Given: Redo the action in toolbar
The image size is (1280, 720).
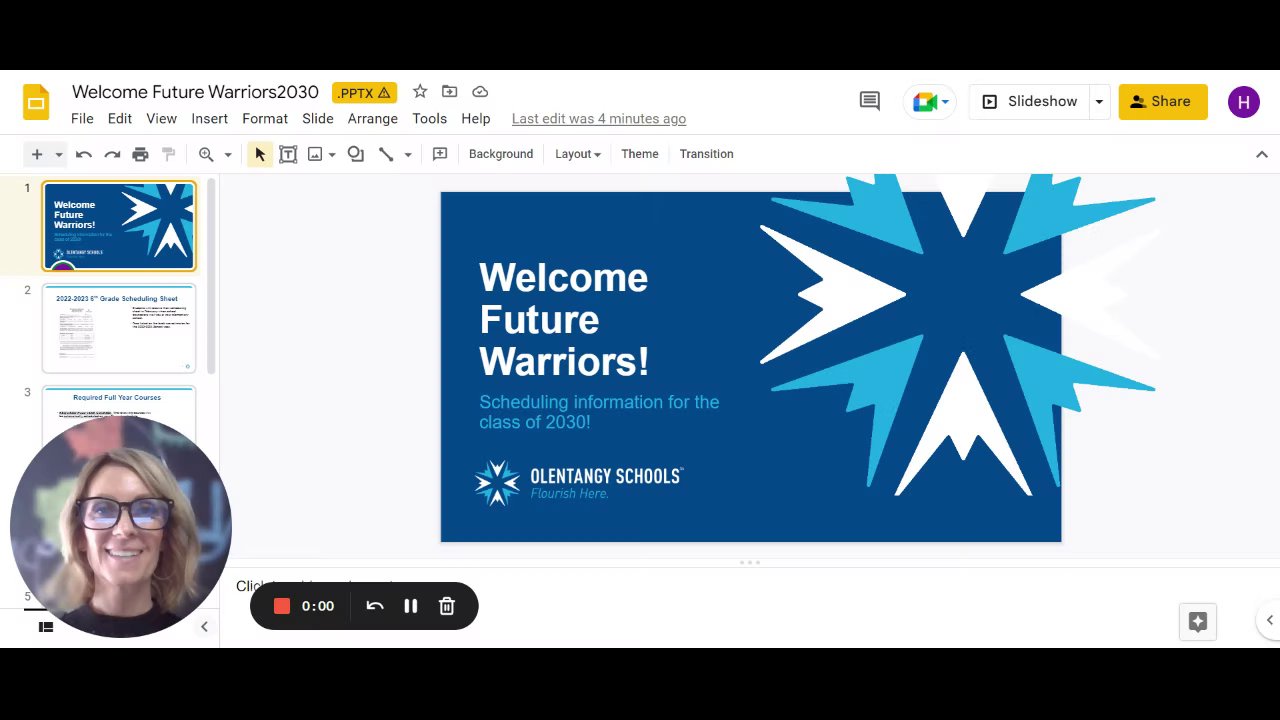Looking at the screenshot, I should click(x=112, y=154).
